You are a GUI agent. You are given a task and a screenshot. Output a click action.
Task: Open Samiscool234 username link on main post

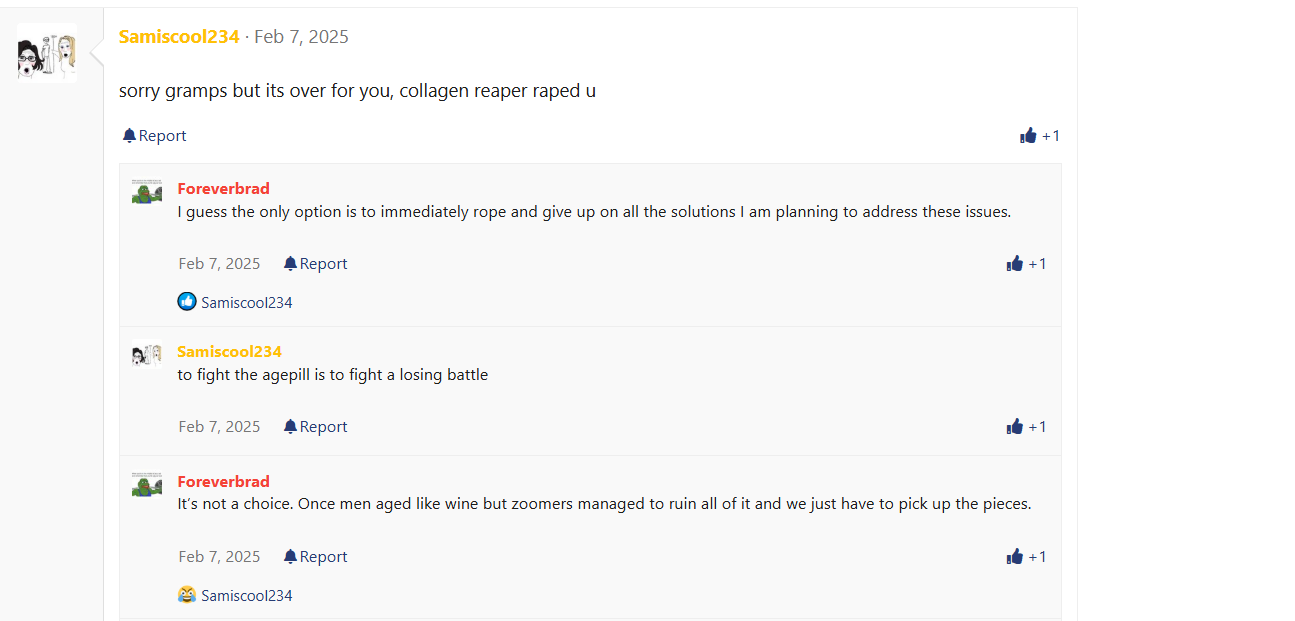click(179, 37)
